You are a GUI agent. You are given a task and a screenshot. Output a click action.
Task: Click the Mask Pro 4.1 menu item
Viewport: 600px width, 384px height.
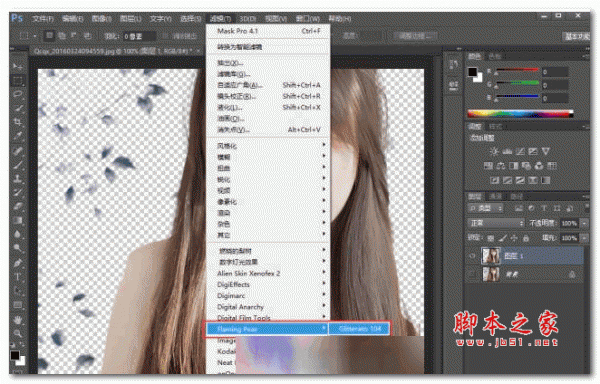[x=269, y=31]
